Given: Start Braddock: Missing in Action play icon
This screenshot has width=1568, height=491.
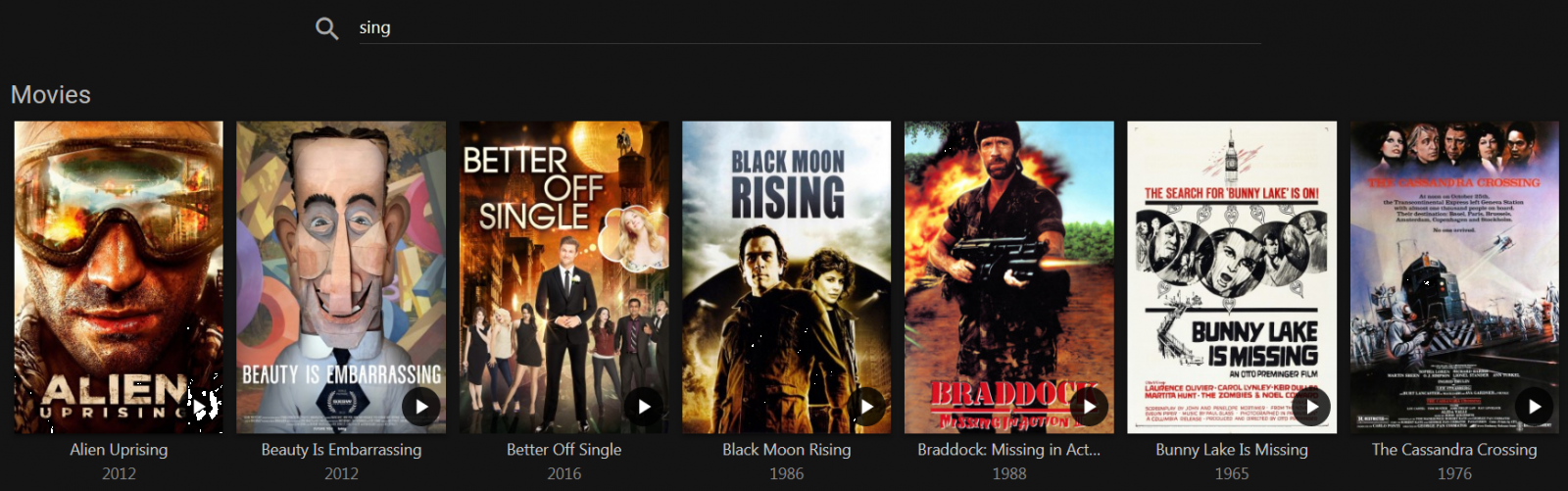Looking at the screenshot, I should (1089, 407).
